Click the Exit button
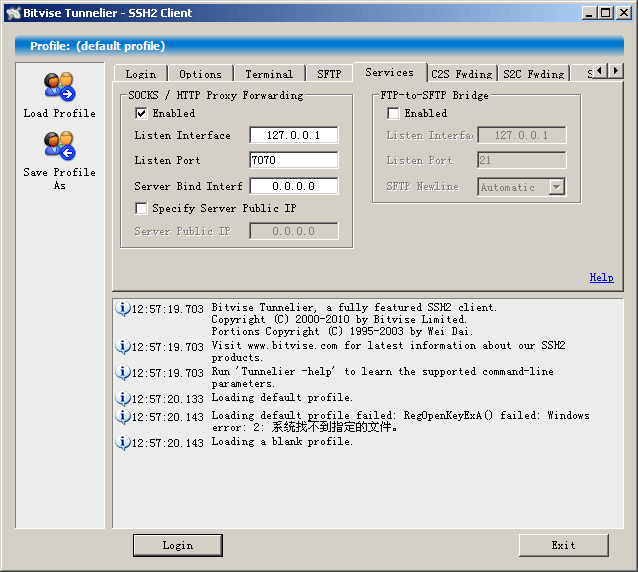 point(564,545)
